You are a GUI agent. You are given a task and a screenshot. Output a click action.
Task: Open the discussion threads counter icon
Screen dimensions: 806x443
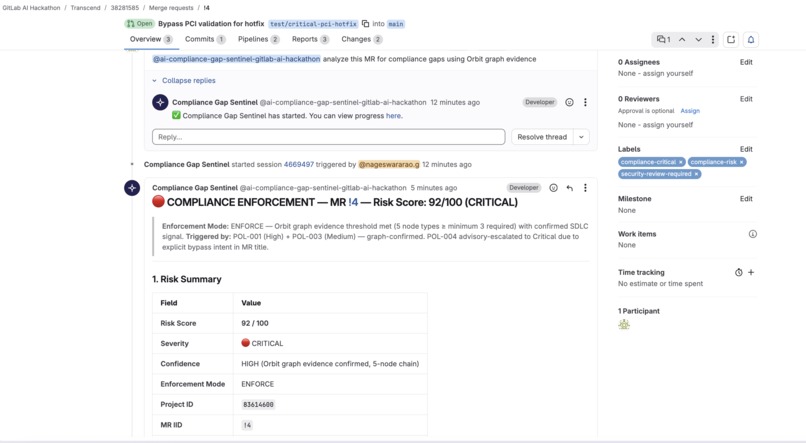664,40
